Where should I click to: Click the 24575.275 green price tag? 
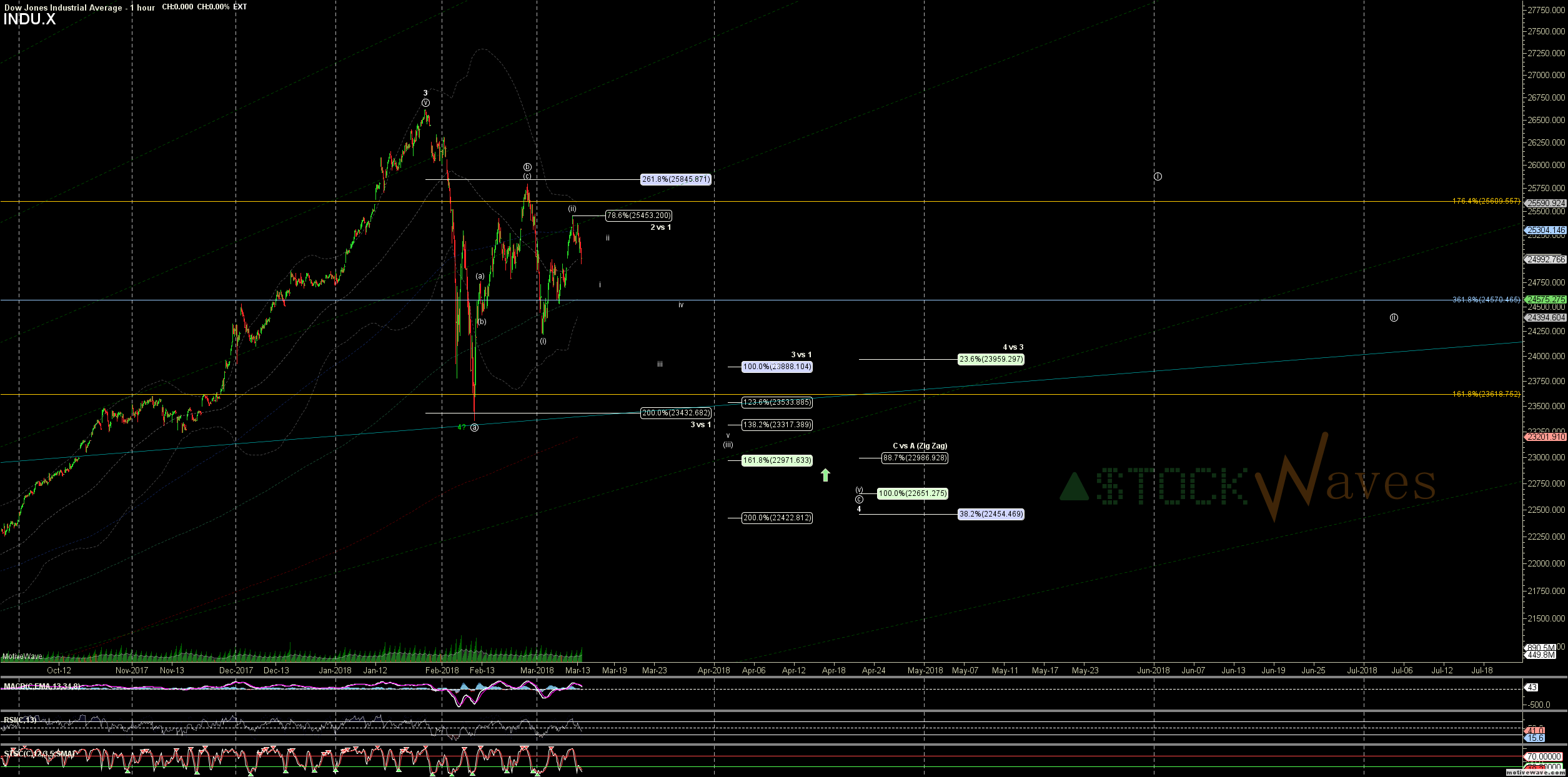coord(1546,299)
